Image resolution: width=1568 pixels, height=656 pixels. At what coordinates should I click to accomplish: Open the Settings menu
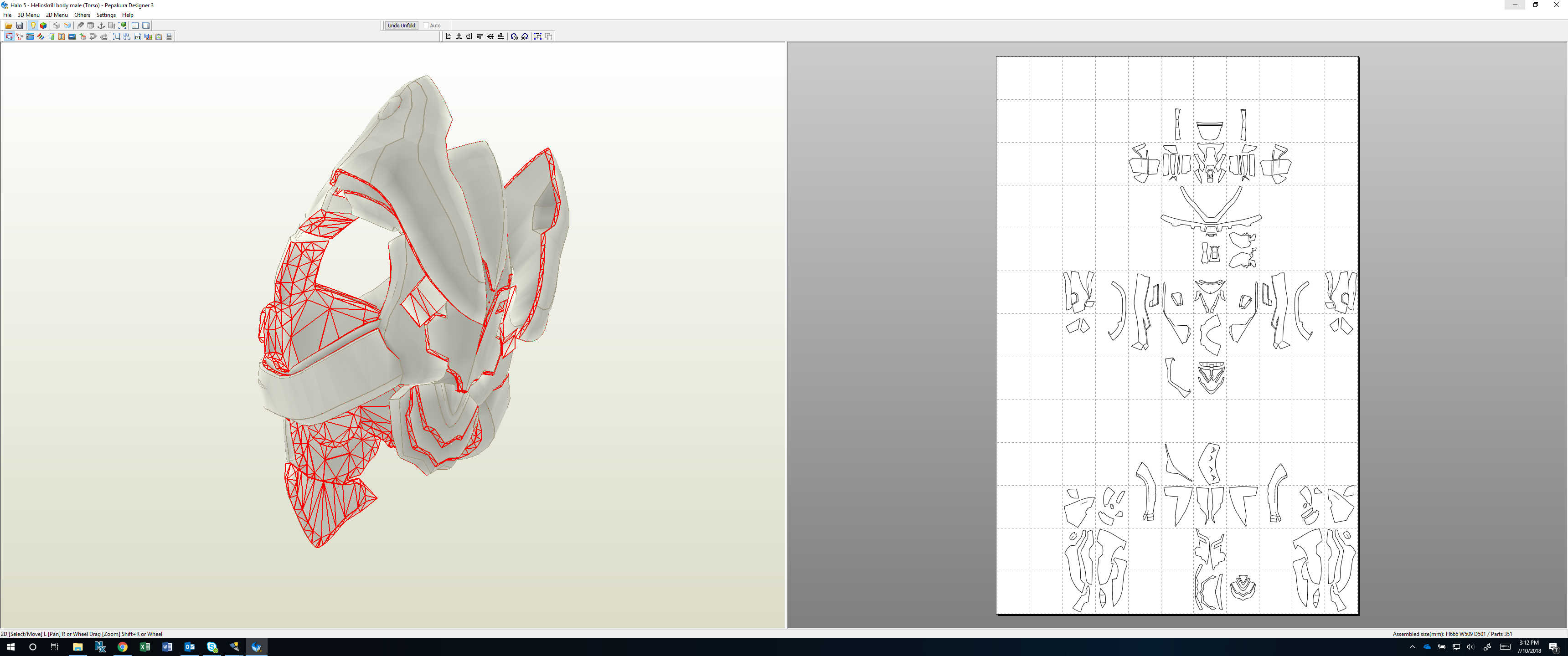(x=106, y=15)
